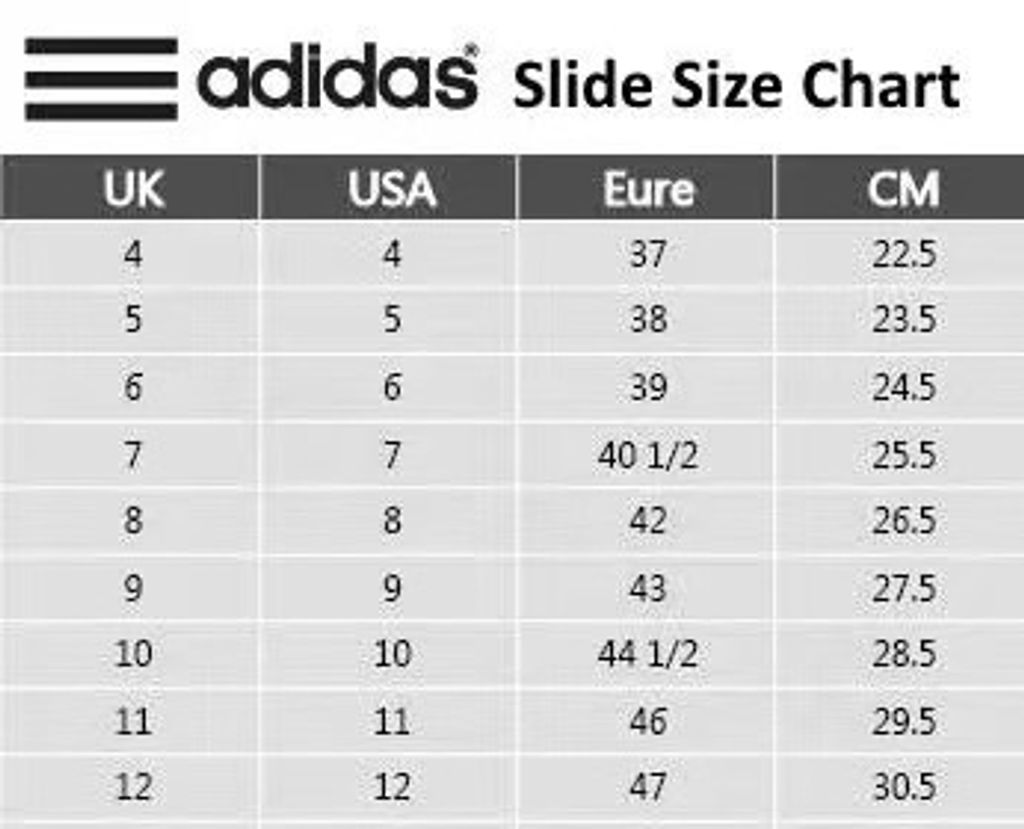This screenshot has height=829, width=1024.
Task: Select the 26.5 CM value
Action: tap(903, 521)
